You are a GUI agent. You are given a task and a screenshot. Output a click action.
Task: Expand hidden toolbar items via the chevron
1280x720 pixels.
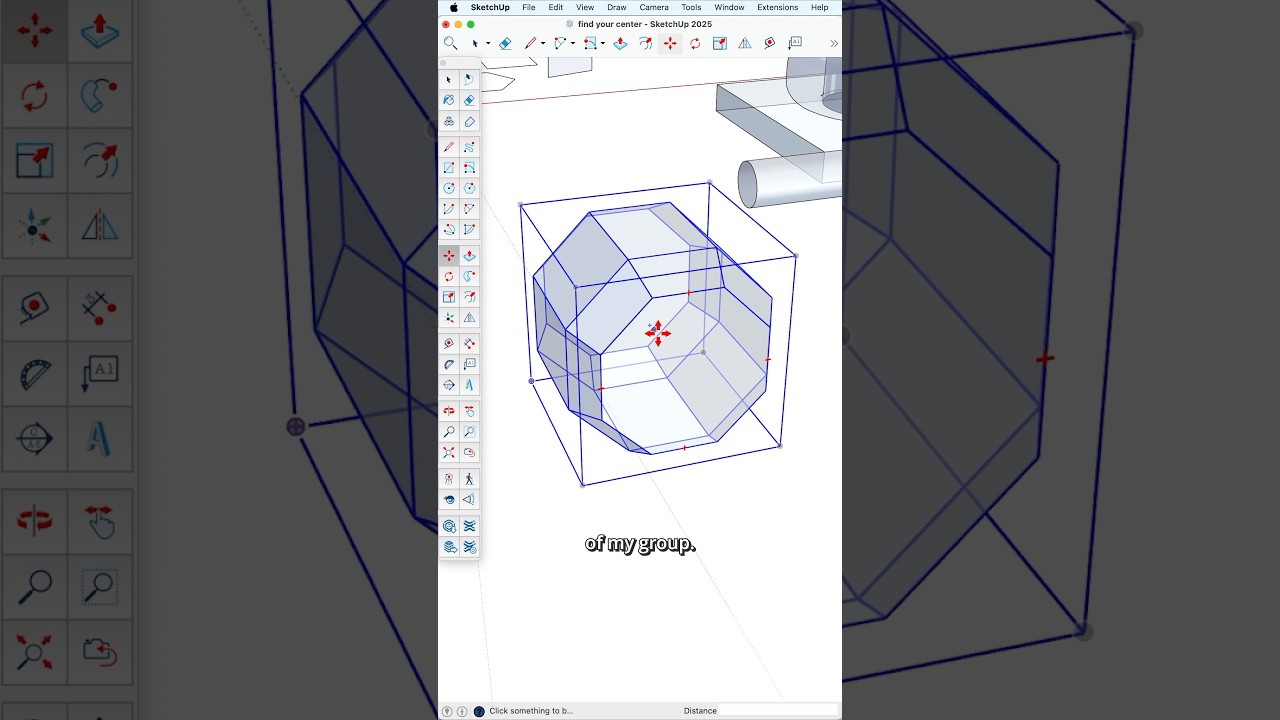point(833,43)
